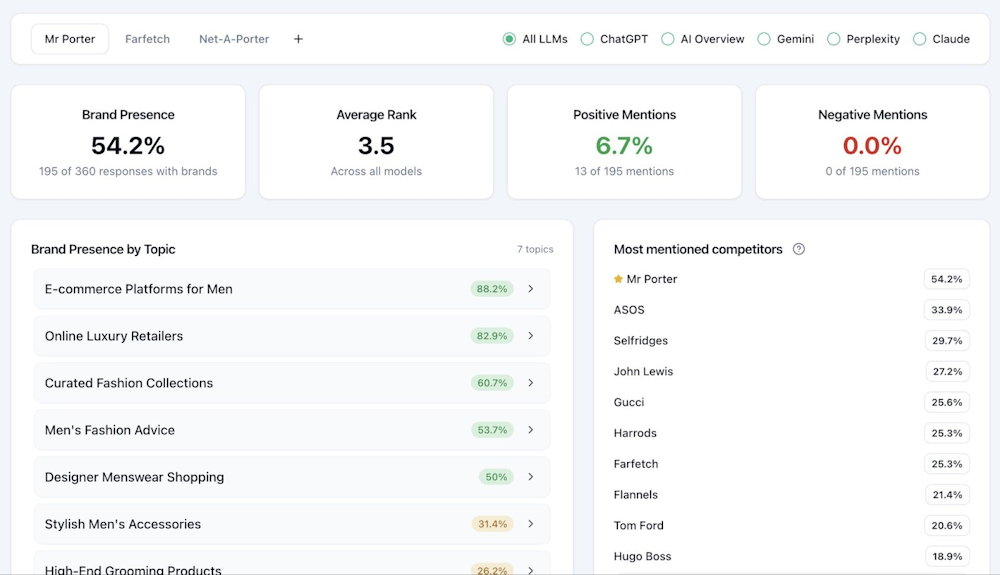The height and width of the screenshot is (575, 1000).
Task: Expand the E-commerce Platforms for Men chevron
Action: tap(531, 289)
